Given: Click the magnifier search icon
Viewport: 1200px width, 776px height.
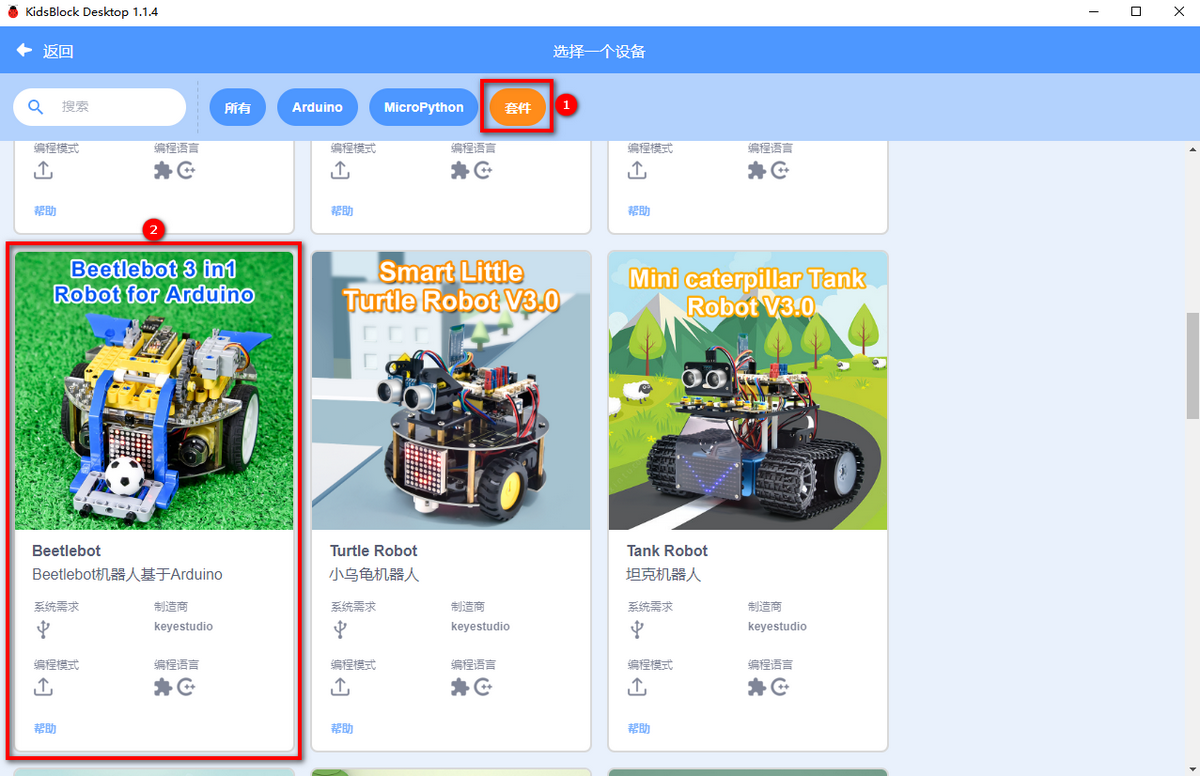Looking at the screenshot, I should click(36, 107).
